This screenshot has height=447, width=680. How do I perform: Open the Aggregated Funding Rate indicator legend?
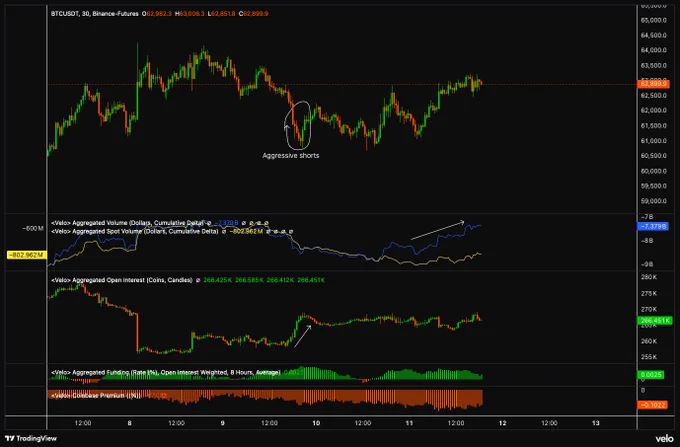click(x=166, y=372)
